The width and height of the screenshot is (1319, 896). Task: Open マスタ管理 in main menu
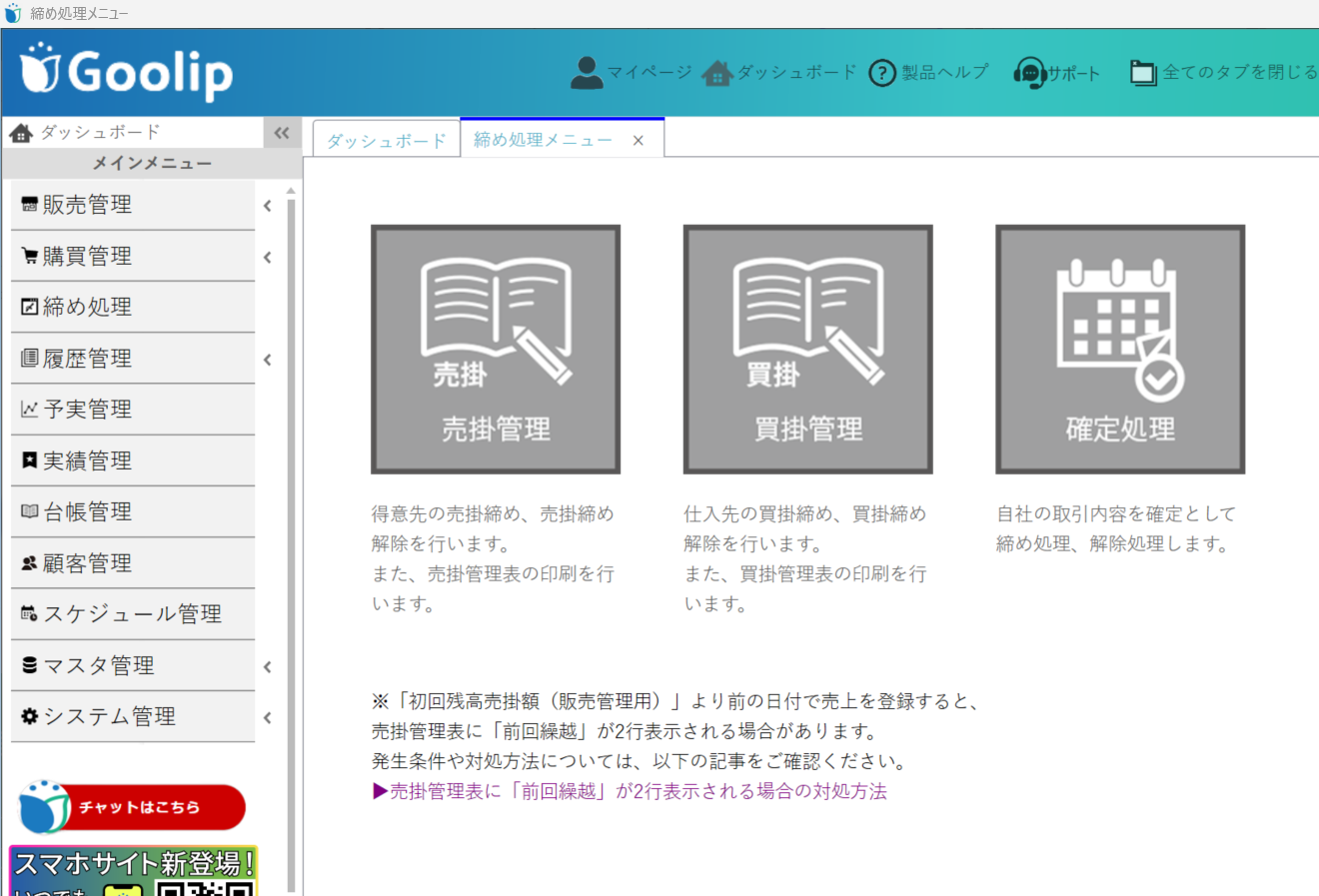click(133, 665)
